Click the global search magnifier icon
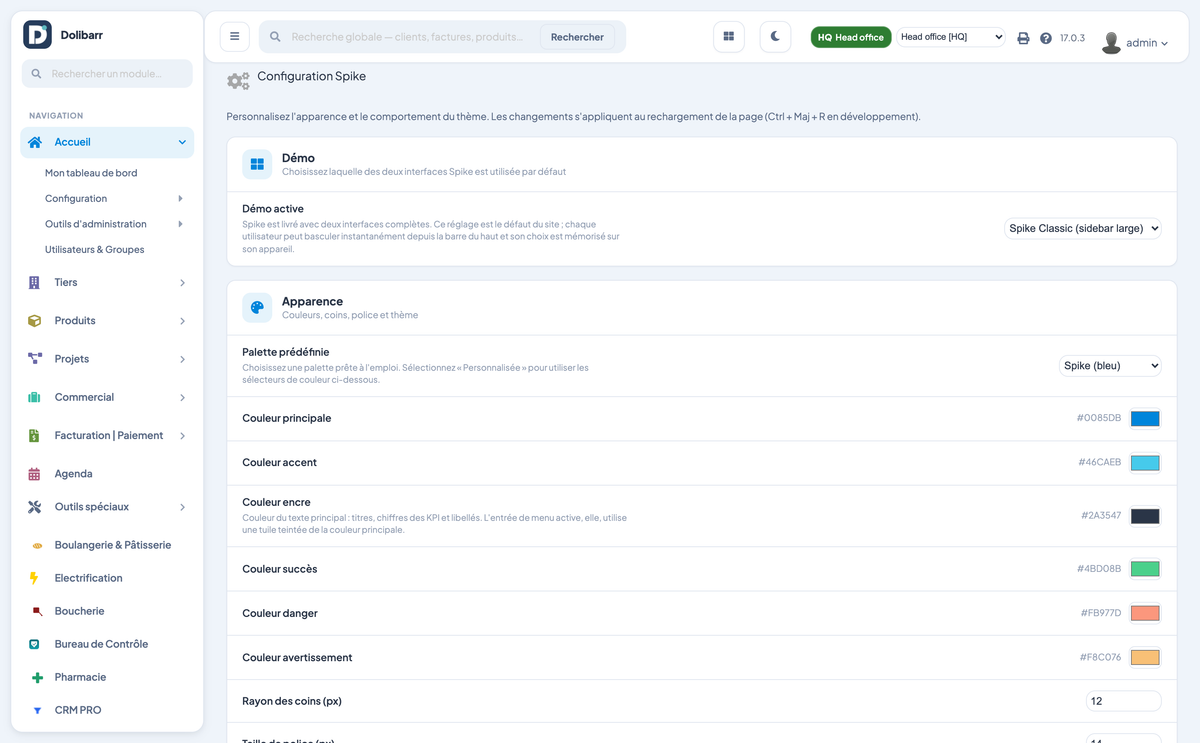 (x=276, y=37)
